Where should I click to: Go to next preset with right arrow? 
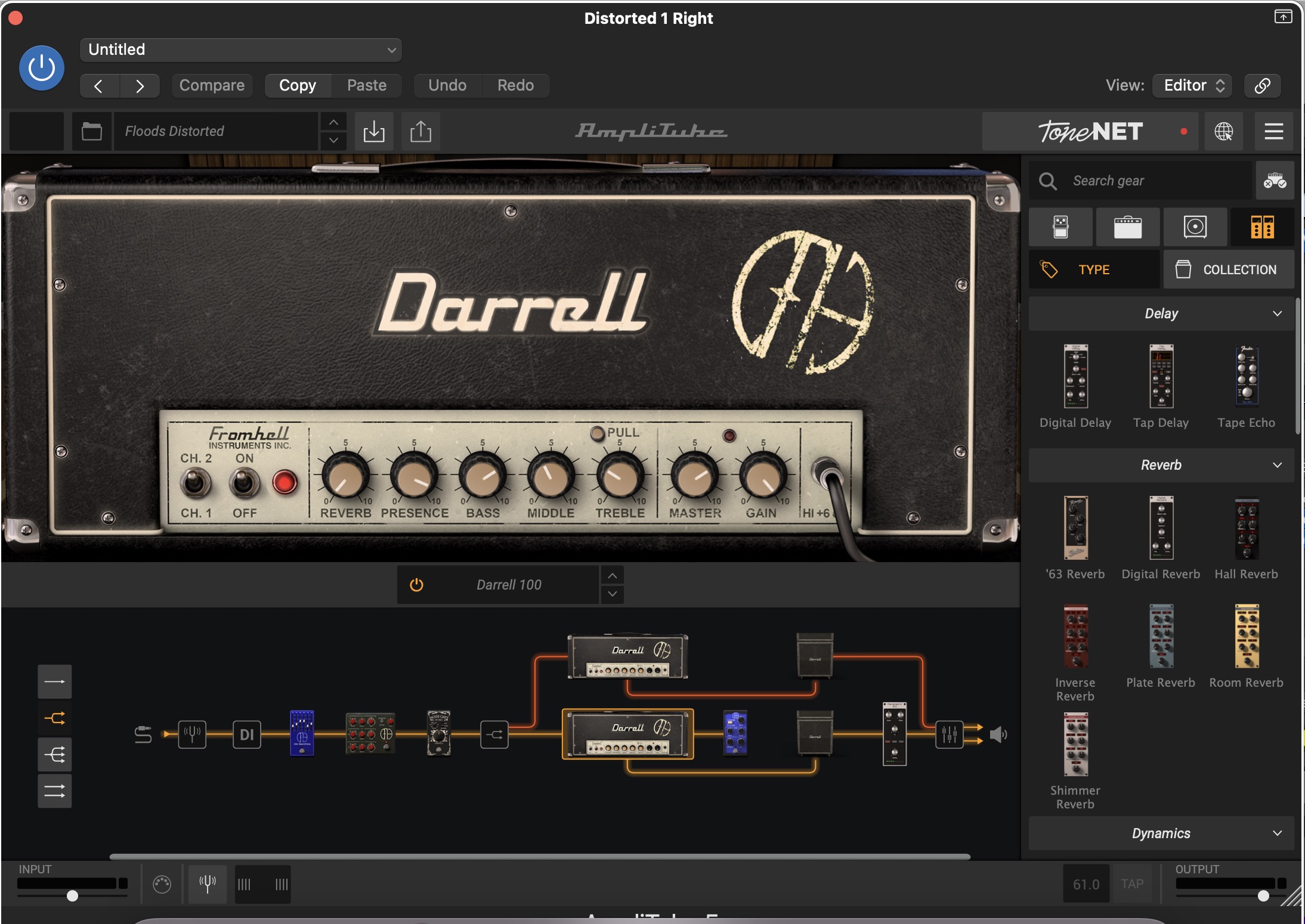click(x=140, y=86)
